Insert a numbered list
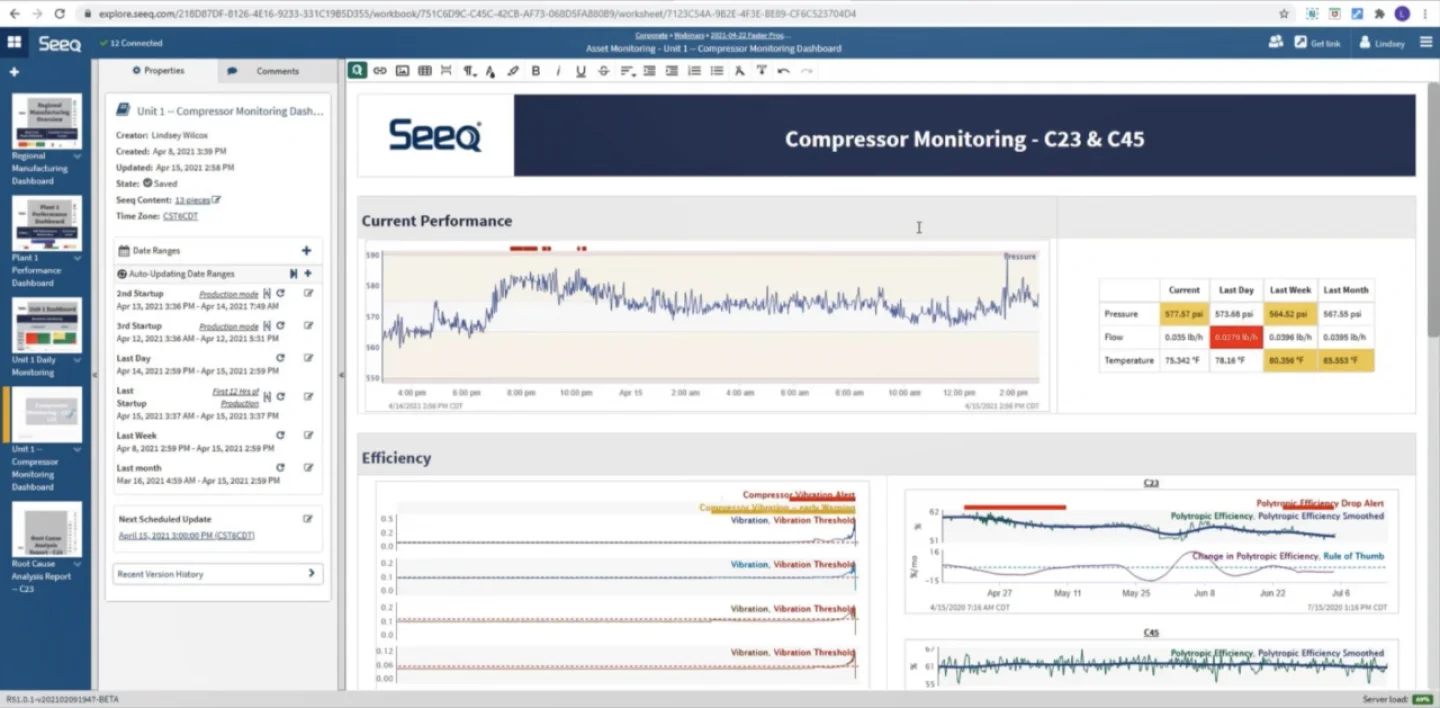 pos(694,71)
